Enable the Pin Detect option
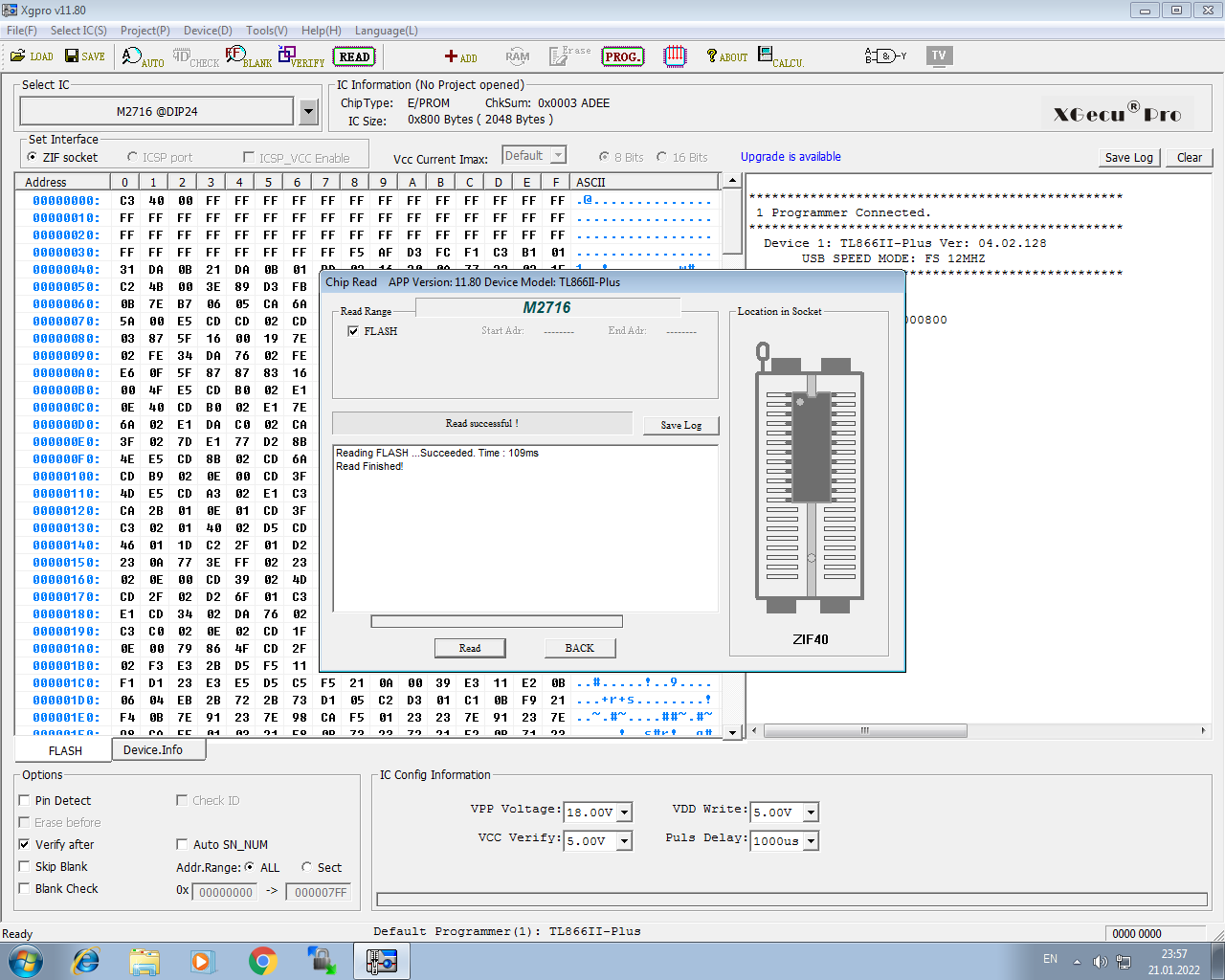Viewport: 1225px width, 980px height. point(24,800)
